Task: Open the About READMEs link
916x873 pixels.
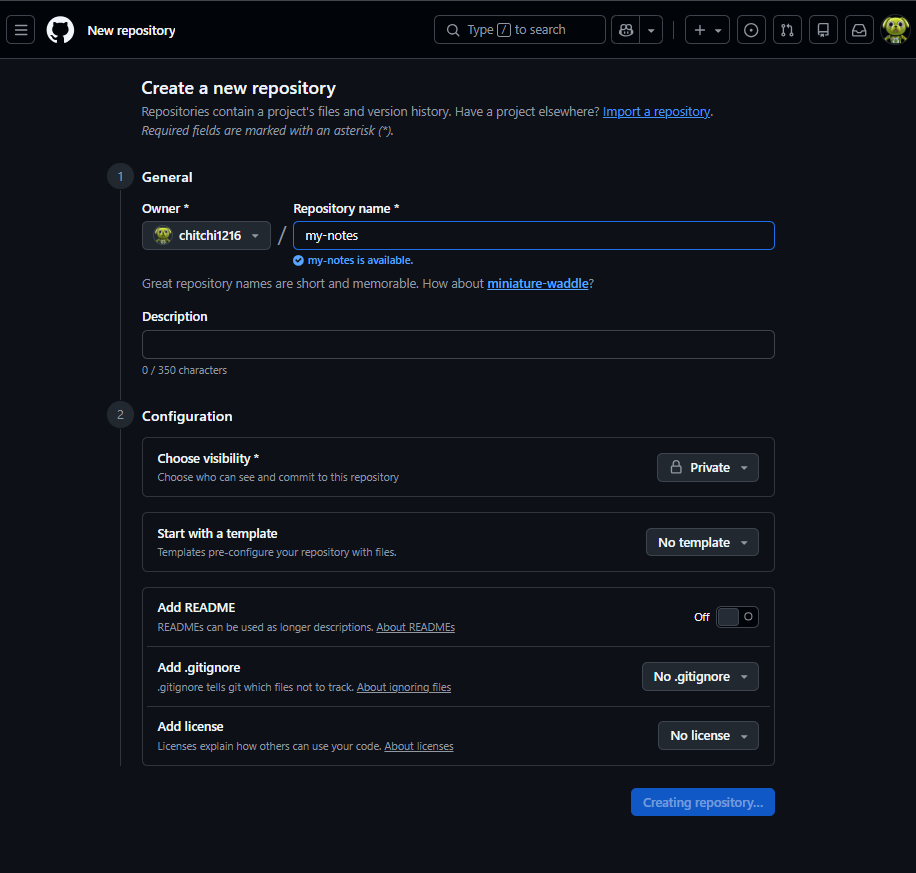Action: pos(415,627)
